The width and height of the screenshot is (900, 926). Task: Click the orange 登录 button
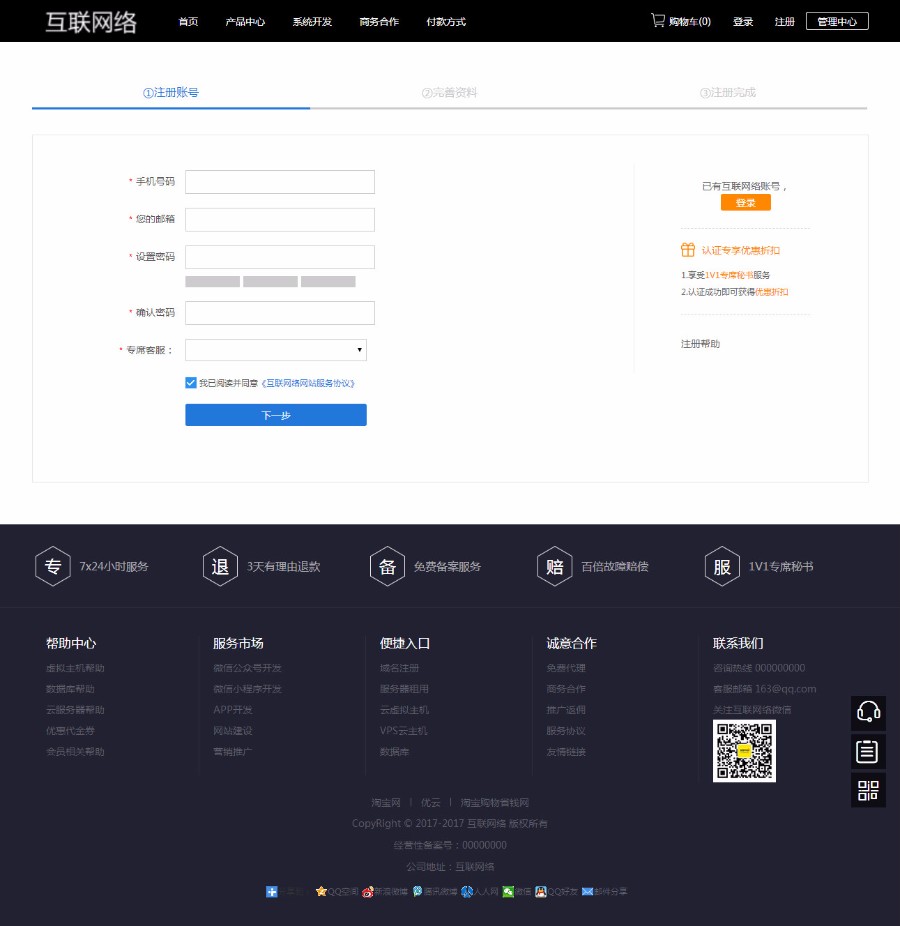tap(745, 201)
